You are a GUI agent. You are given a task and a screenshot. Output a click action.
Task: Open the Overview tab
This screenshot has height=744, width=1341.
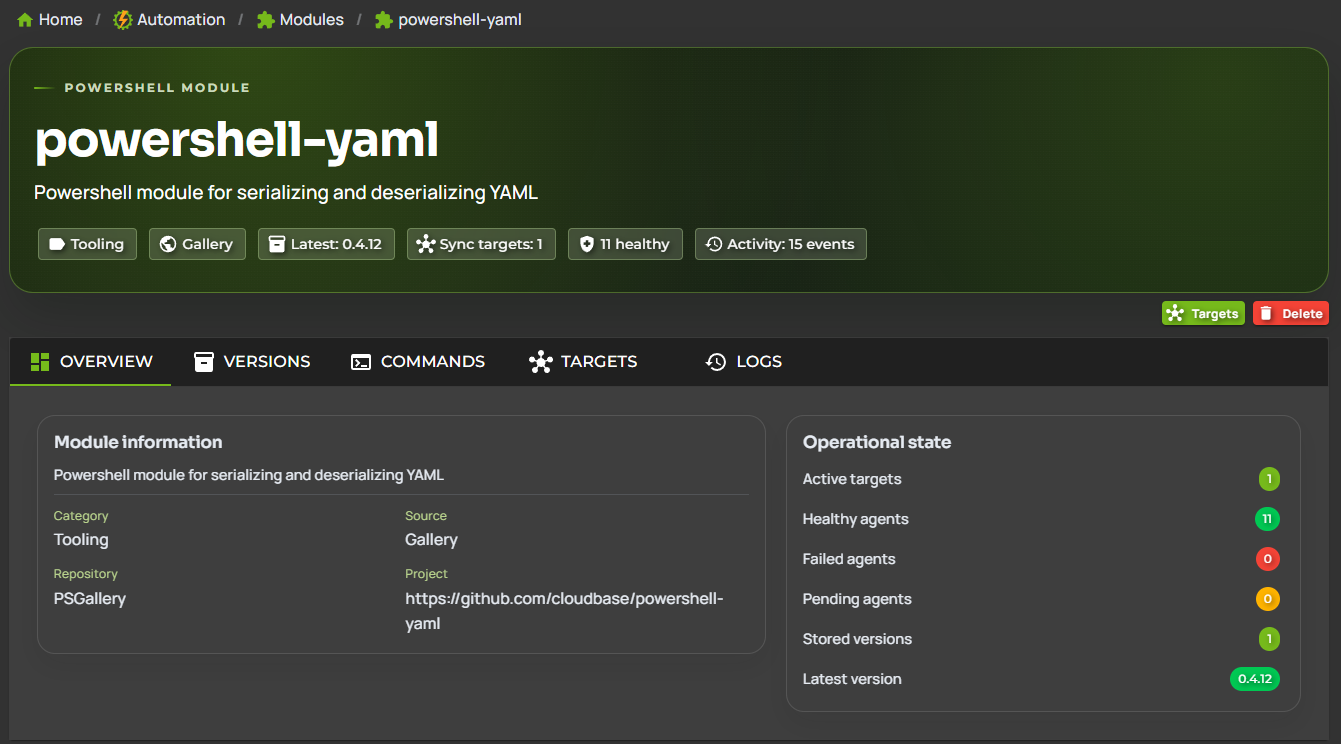tap(91, 362)
